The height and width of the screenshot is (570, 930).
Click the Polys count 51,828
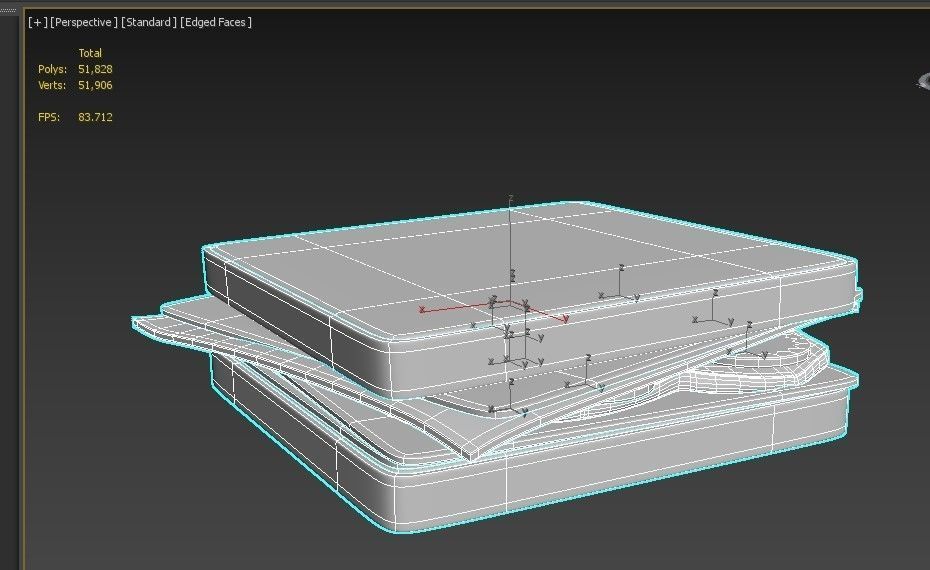[95, 69]
